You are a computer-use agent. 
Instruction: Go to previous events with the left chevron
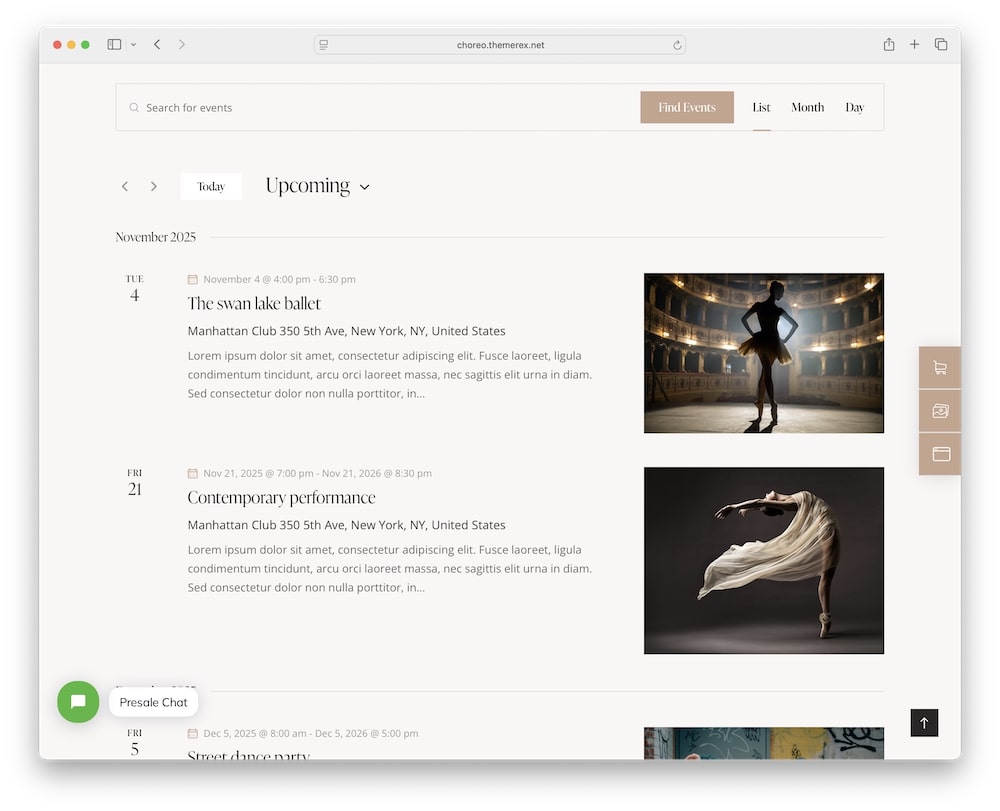(125, 186)
